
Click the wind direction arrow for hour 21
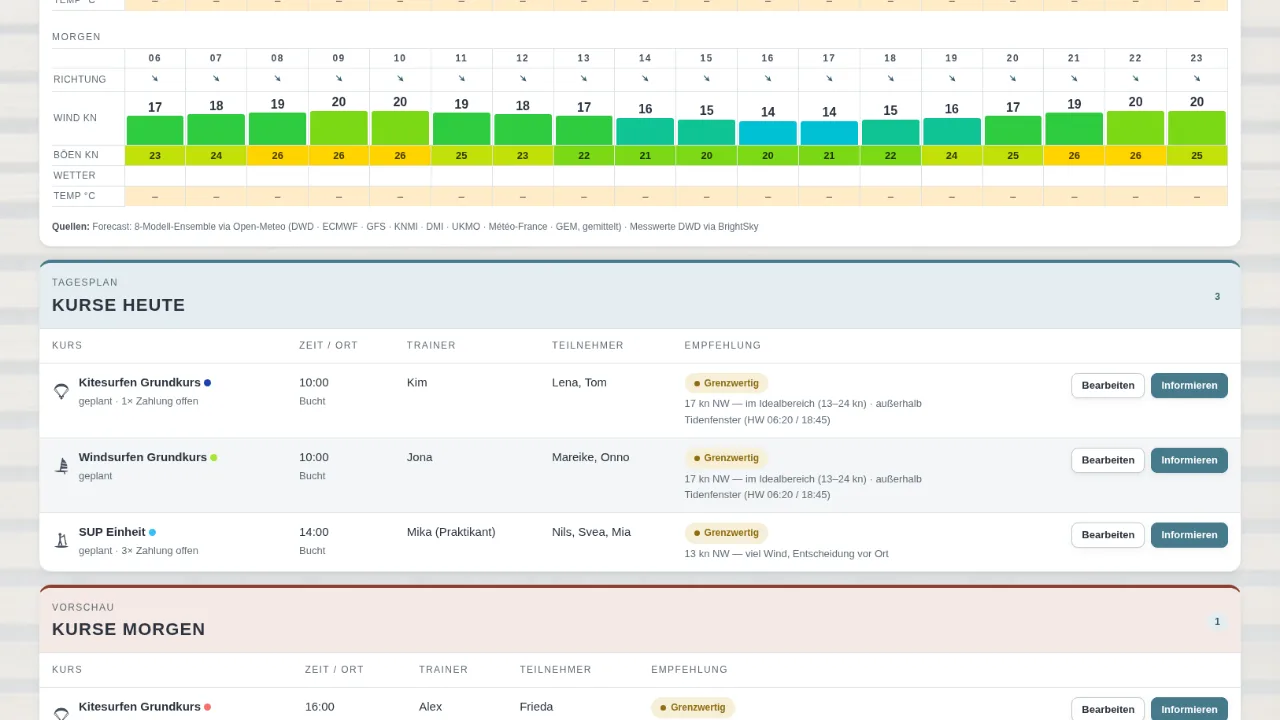1074,78
